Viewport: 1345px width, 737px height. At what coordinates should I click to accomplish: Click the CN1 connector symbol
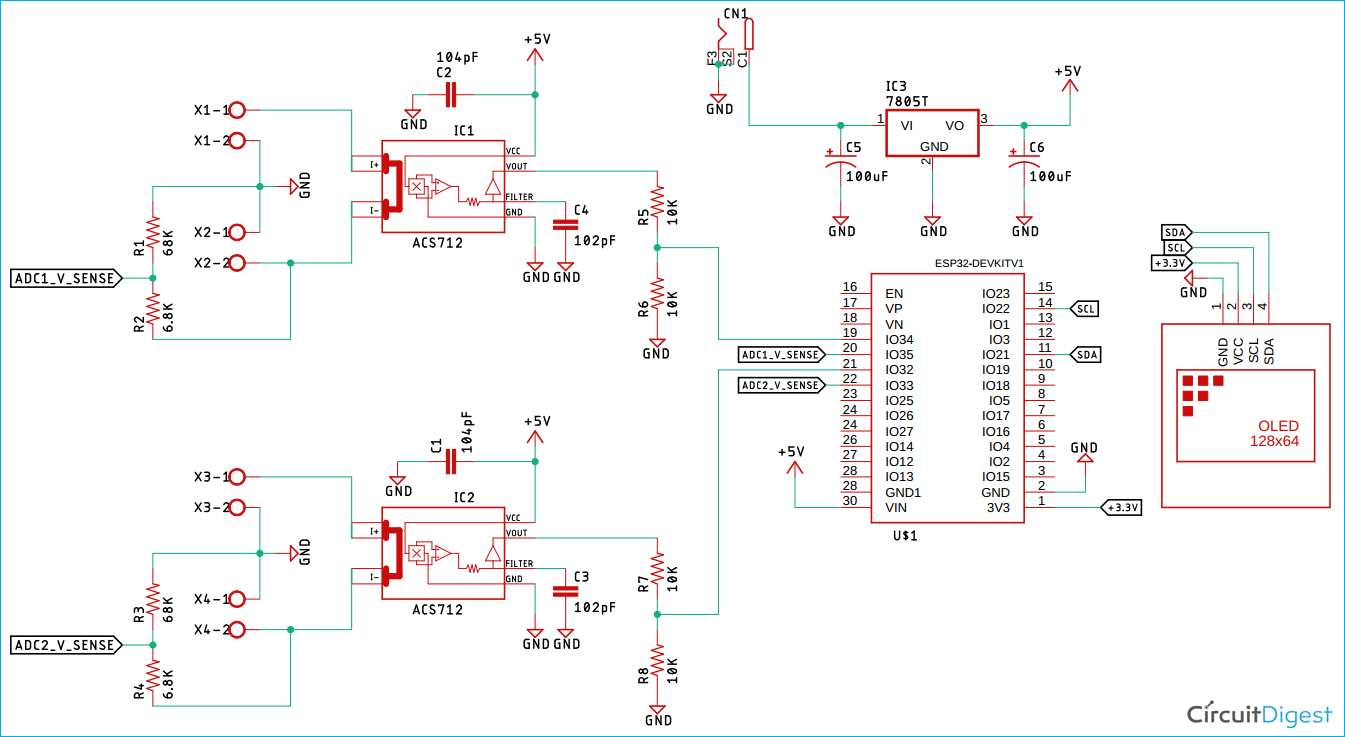(x=750, y=35)
